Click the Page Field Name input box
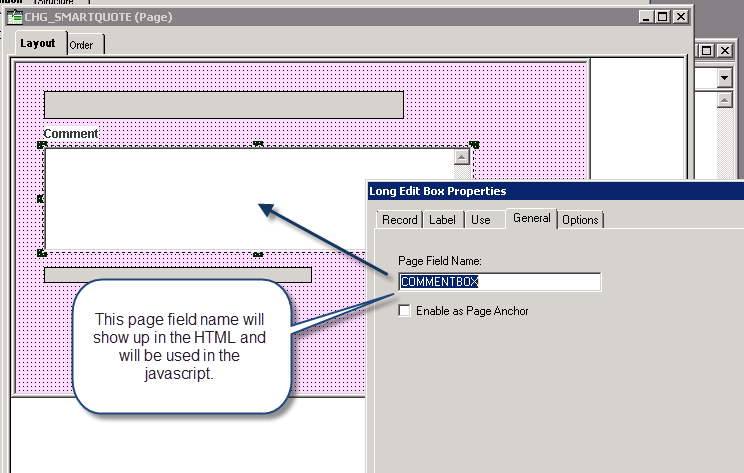744x473 pixels. click(500, 282)
